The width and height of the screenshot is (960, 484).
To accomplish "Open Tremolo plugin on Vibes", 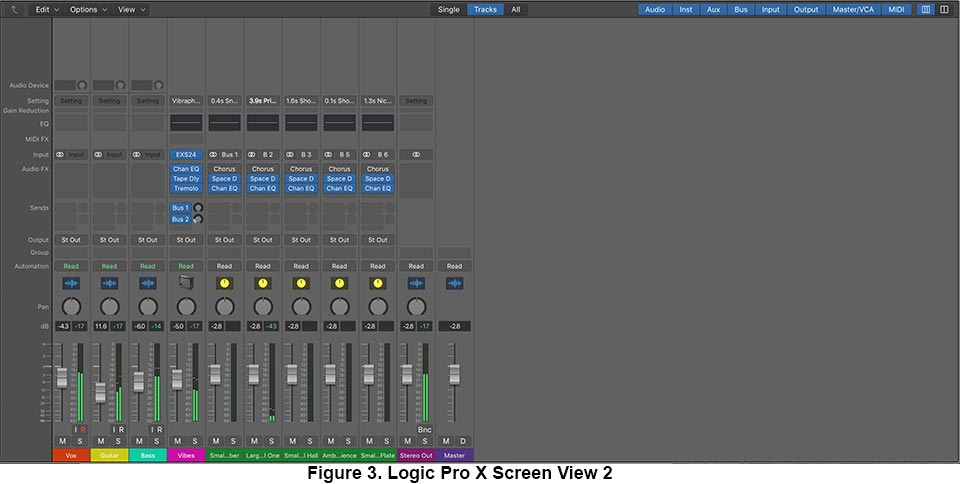I will pyautogui.click(x=186, y=188).
